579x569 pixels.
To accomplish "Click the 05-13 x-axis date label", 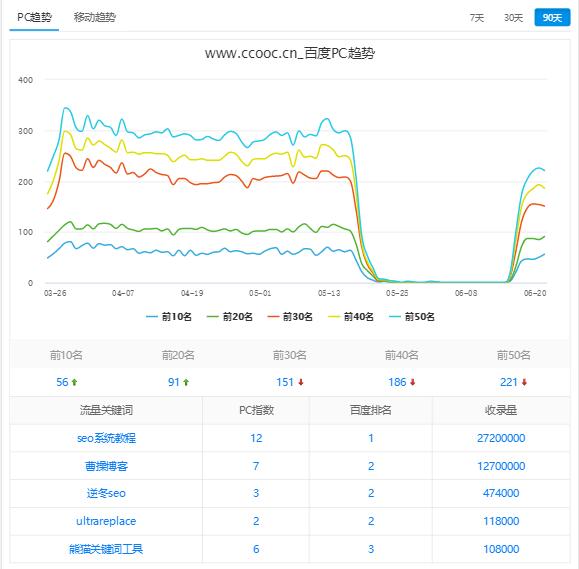I will (329, 293).
